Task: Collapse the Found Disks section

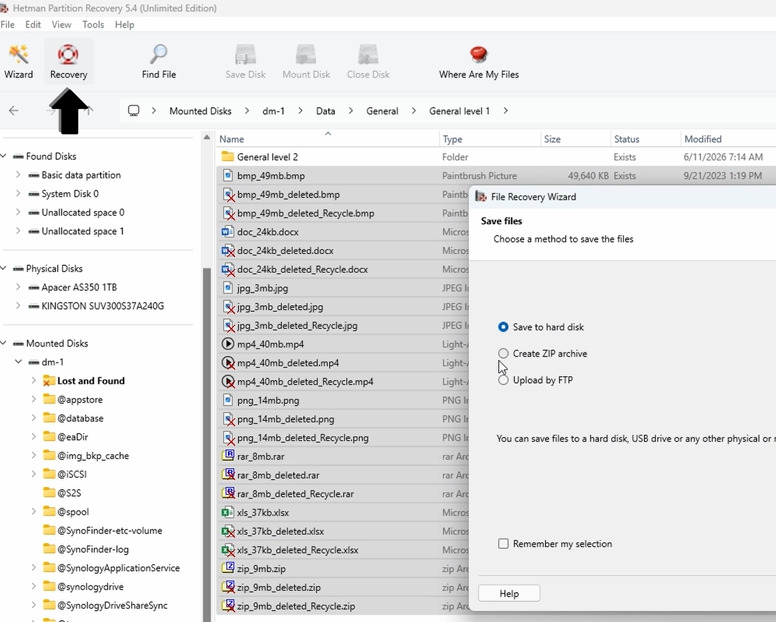Action: pyautogui.click(x=3, y=156)
